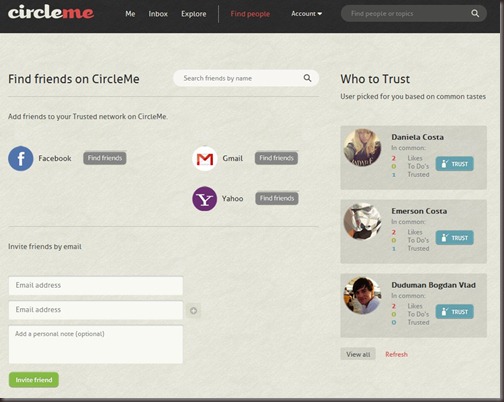The width and height of the screenshot is (504, 402).
Task: Click the personal note text area
Action: point(96,344)
